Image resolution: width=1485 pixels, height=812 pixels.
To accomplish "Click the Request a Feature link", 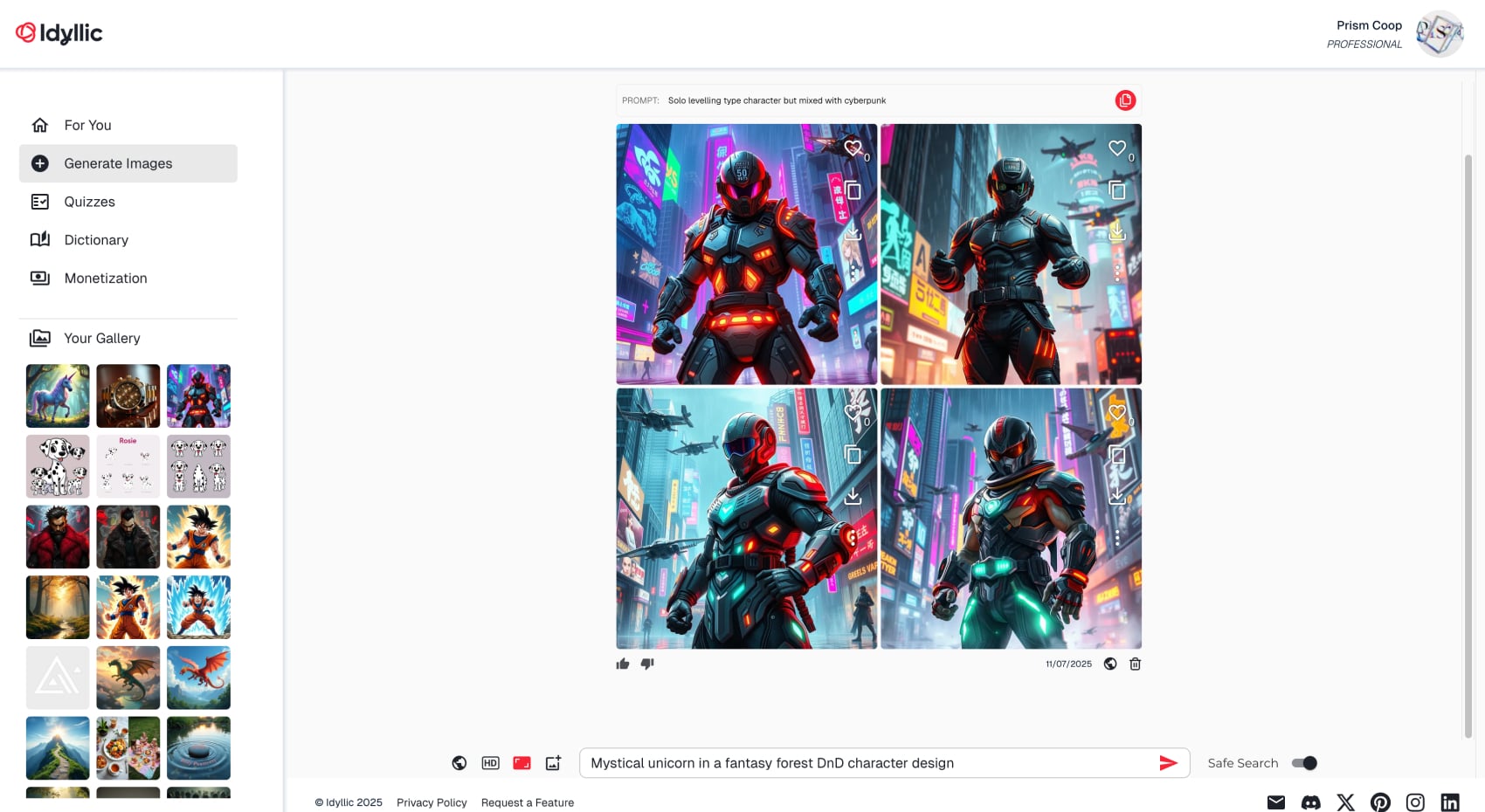I will 528,802.
